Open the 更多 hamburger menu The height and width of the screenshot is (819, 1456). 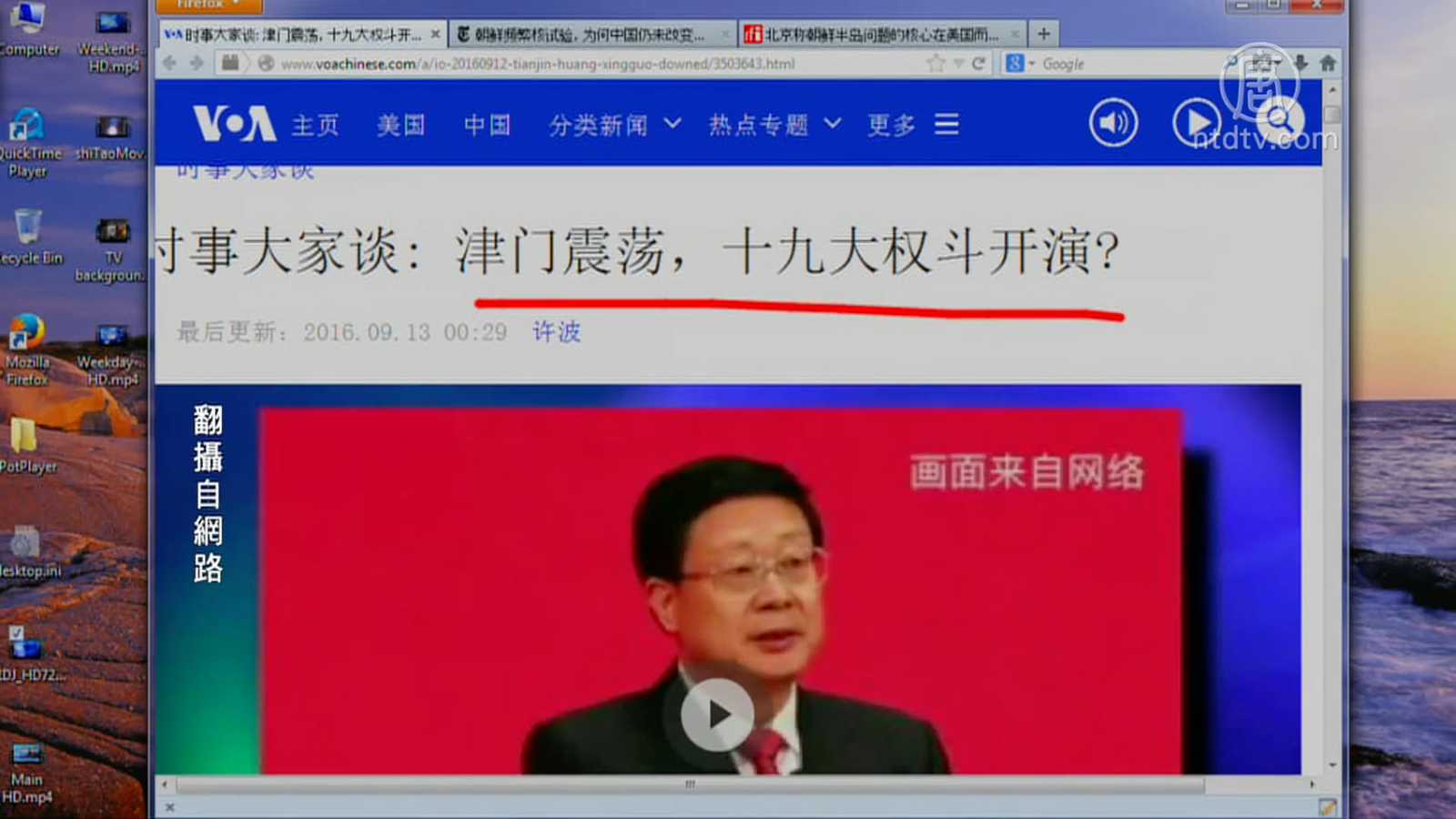pos(913,125)
